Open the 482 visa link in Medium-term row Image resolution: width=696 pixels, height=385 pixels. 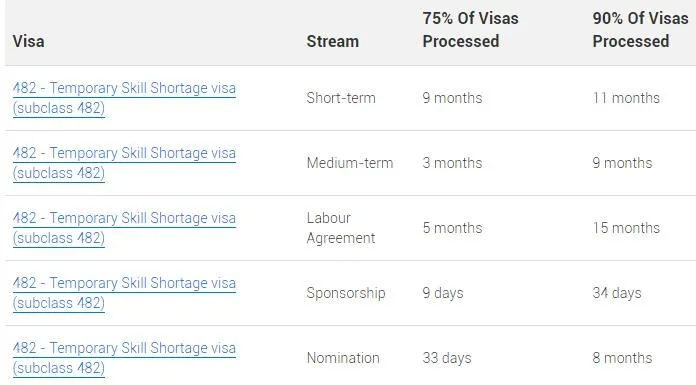click(124, 163)
